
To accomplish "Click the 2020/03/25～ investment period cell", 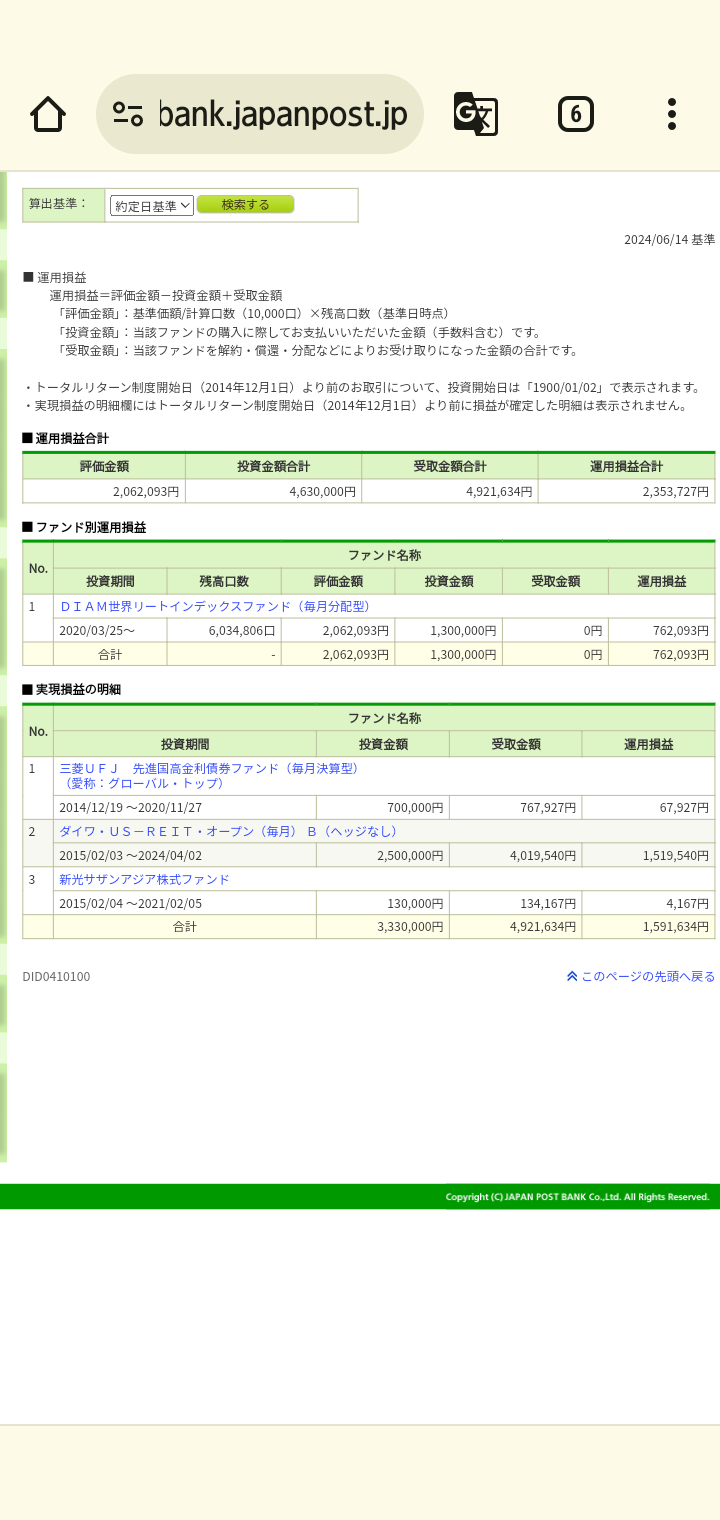I will 110,630.
